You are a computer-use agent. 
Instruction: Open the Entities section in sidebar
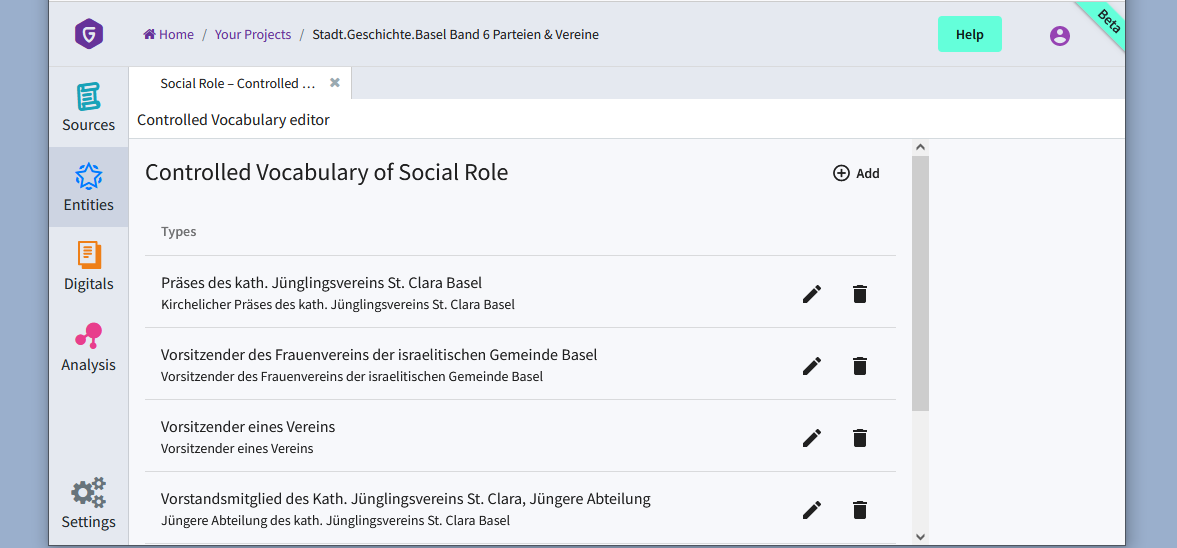pyautogui.click(x=89, y=188)
